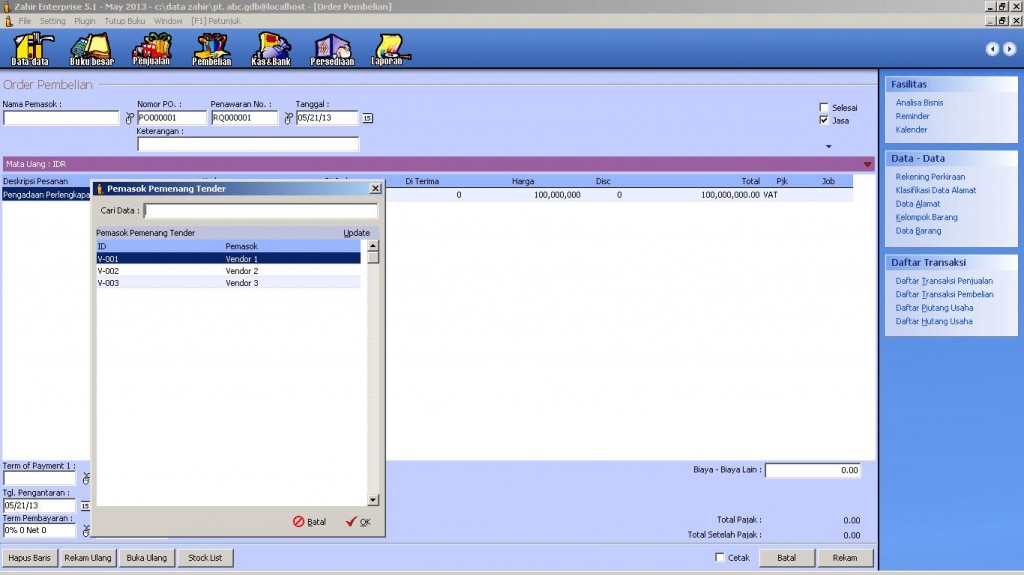Uncheck the Jasa checkbox
The width and height of the screenshot is (1024, 575).
coord(824,120)
